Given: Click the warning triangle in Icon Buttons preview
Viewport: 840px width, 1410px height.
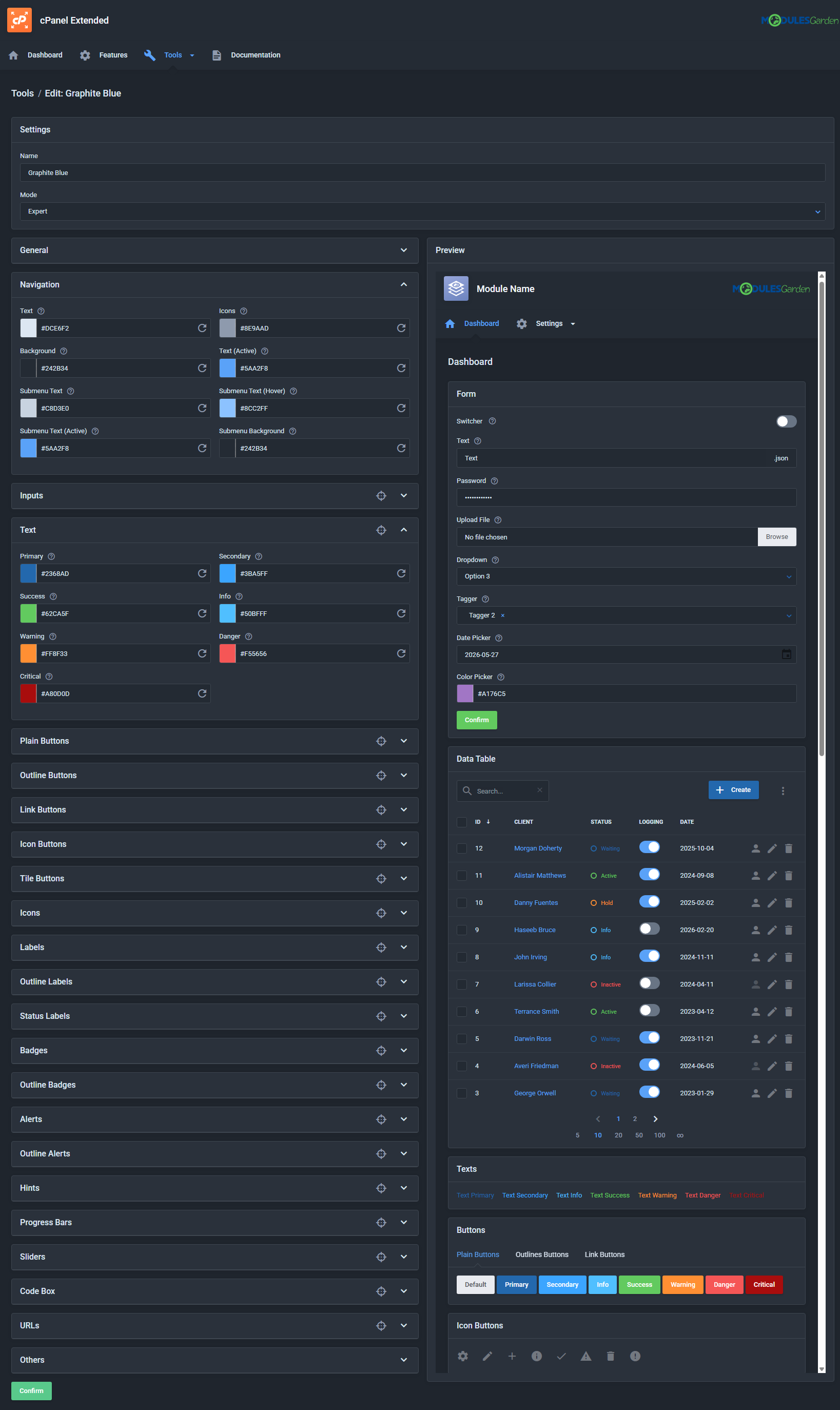Looking at the screenshot, I should tap(586, 1356).
